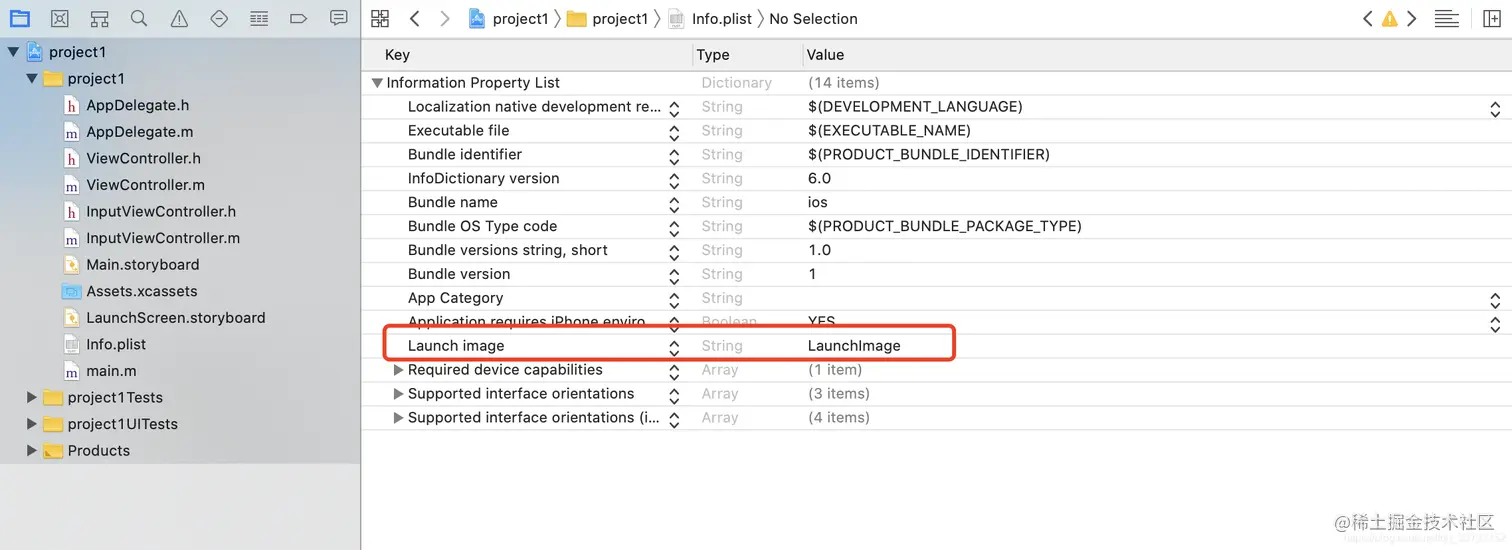Viewport: 1512px width, 550px height.
Task: Expand the project1Tests folder
Action: click(32, 397)
